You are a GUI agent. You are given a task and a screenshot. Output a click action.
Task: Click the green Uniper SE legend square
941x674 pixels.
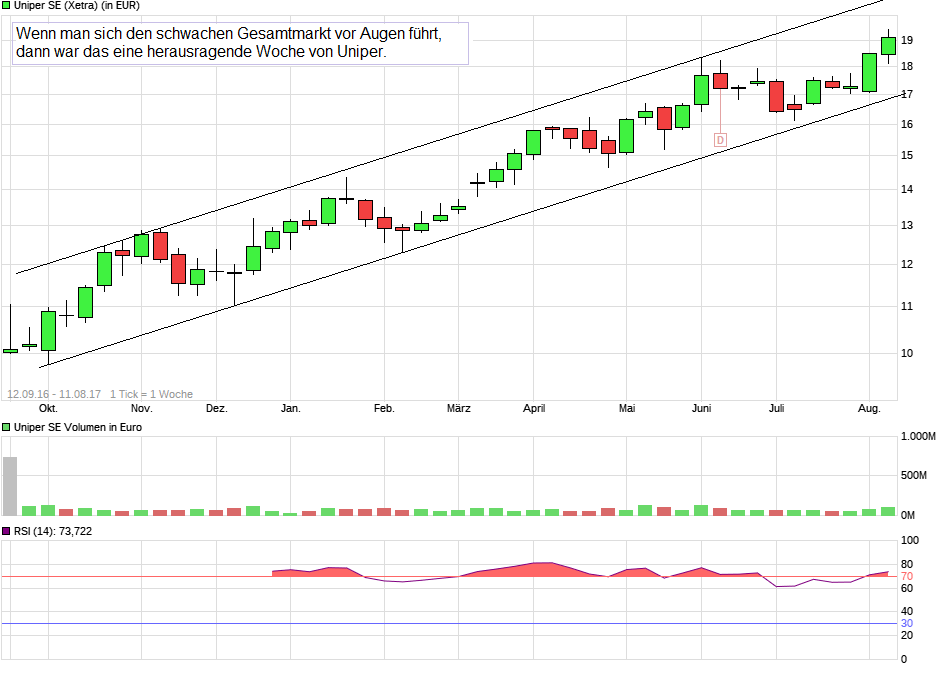pos(6,5)
